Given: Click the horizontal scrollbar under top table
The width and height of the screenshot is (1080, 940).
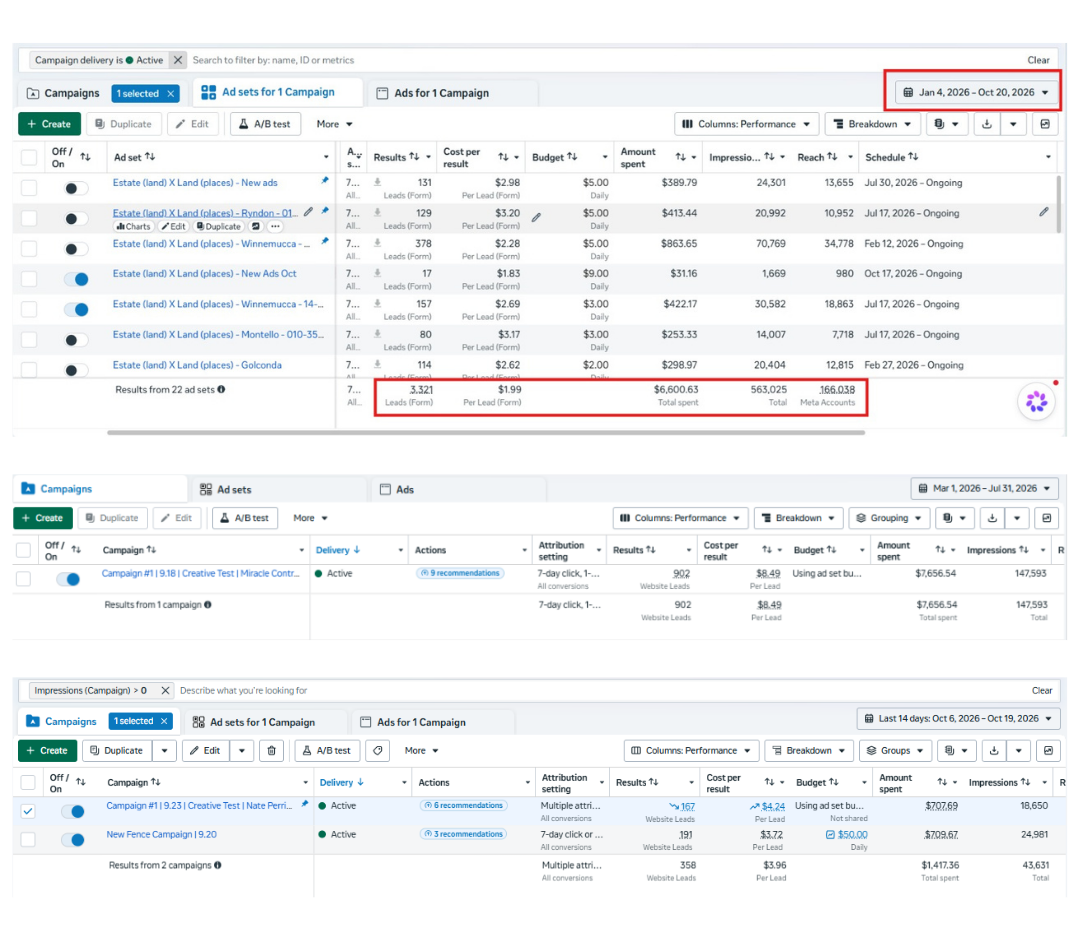Looking at the screenshot, I should (486, 432).
